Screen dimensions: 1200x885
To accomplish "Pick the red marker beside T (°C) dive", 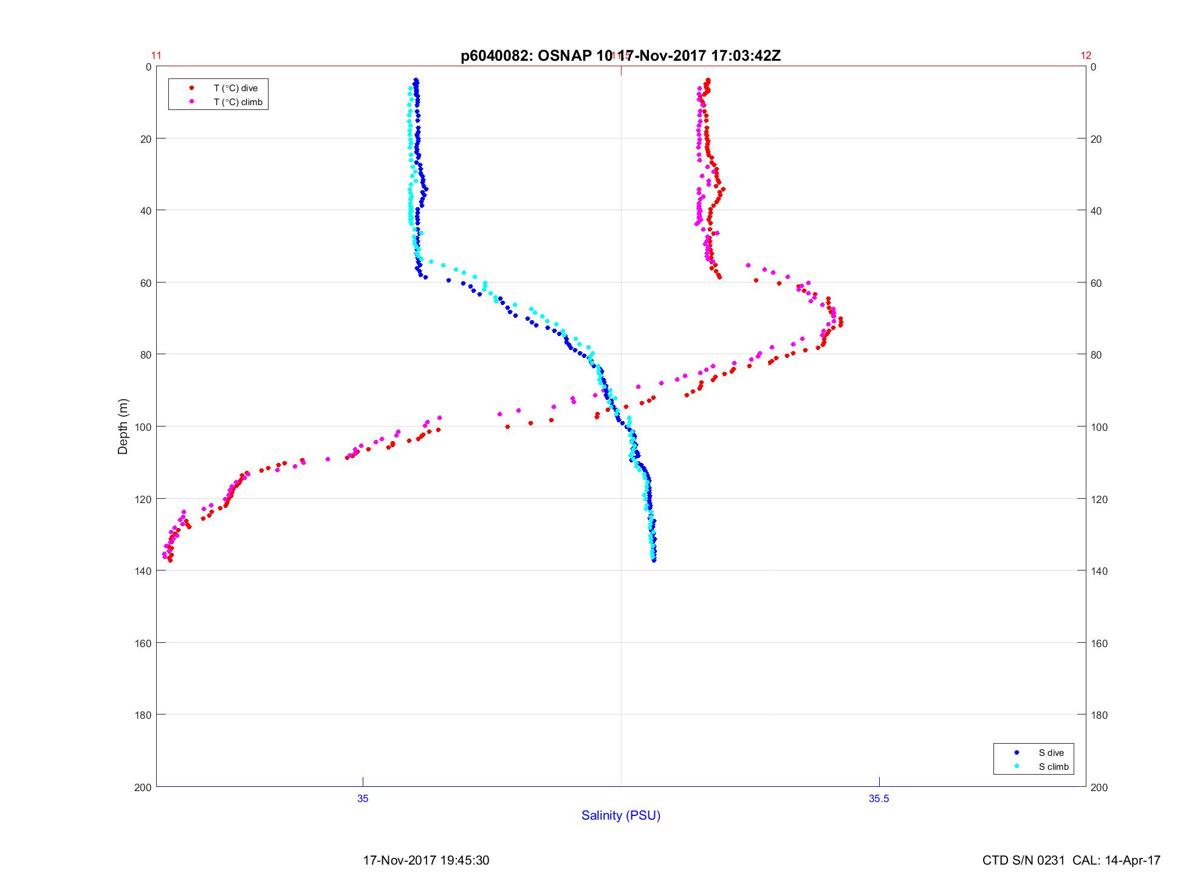I will (191, 88).
